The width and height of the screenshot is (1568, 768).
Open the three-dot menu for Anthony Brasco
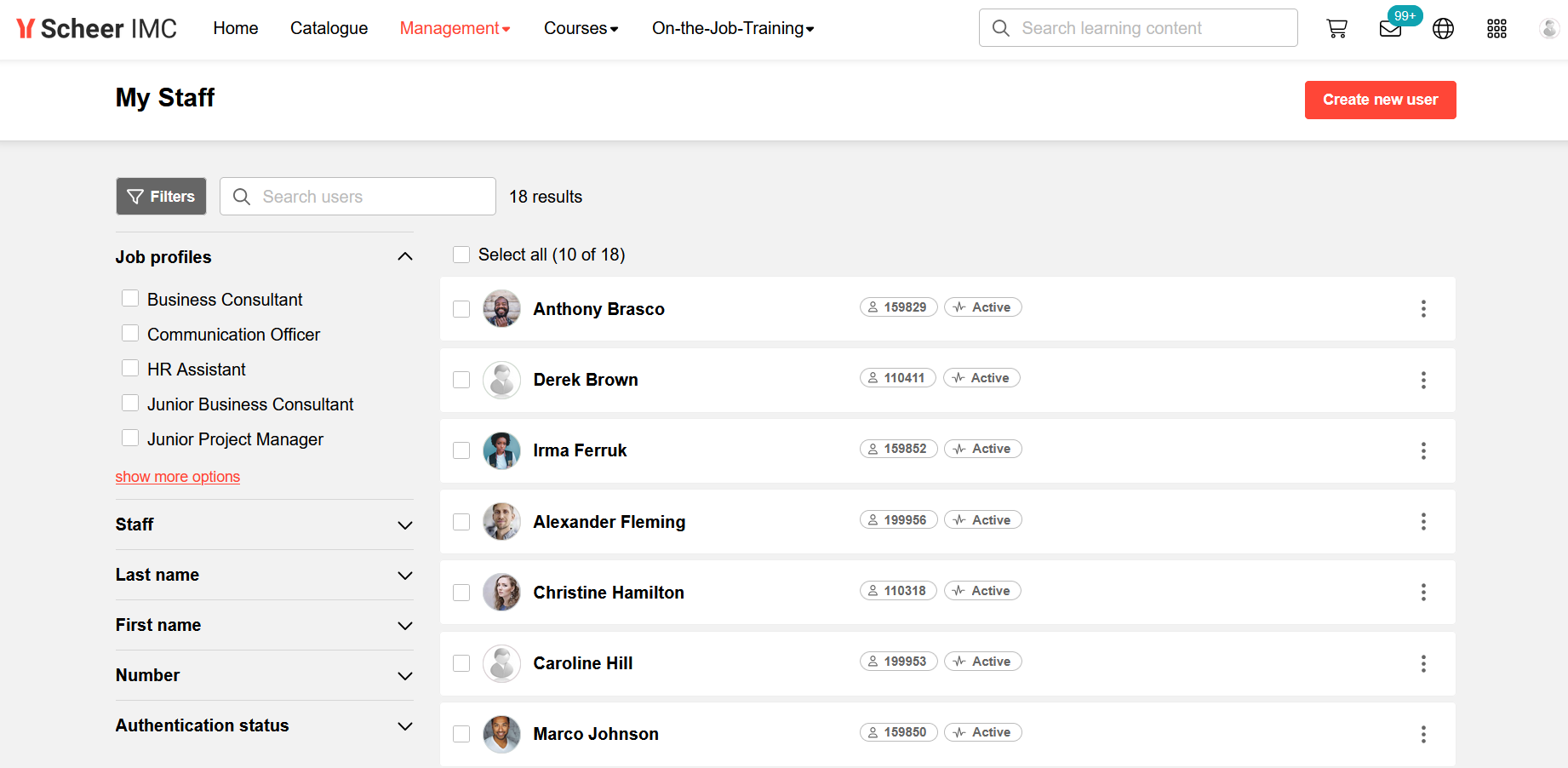tap(1423, 309)
